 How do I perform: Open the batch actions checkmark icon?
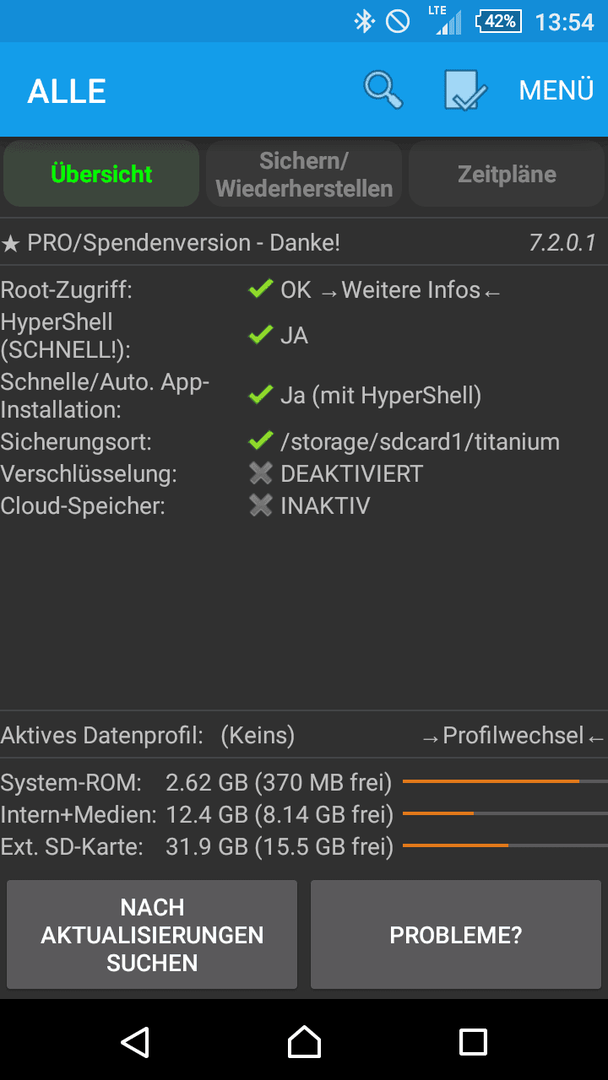click(465, 90)
